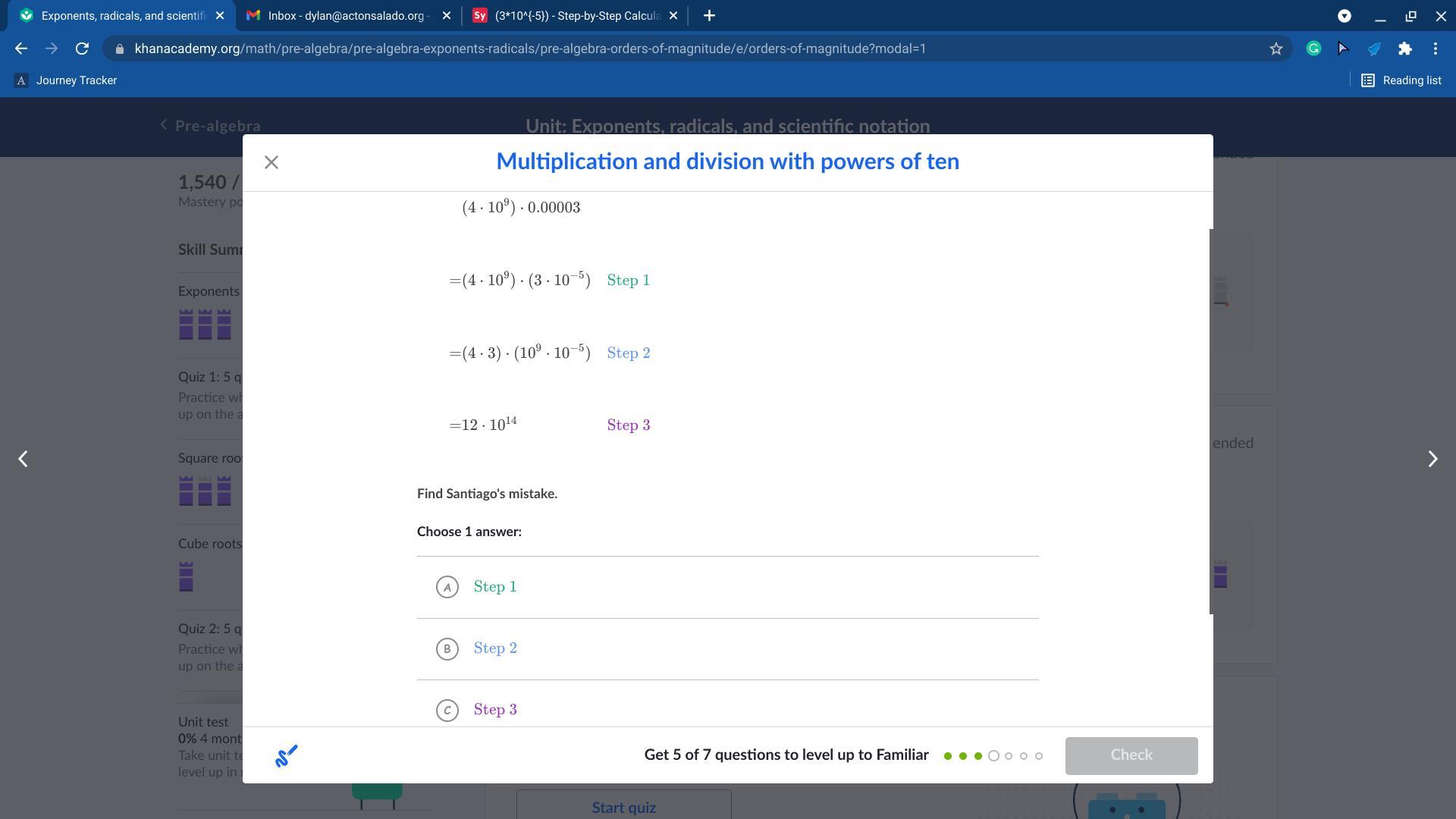Switch to the Step-by-Step Calculator tab
This screenshot has height=819, width=1456.
[x=574, y=15]
